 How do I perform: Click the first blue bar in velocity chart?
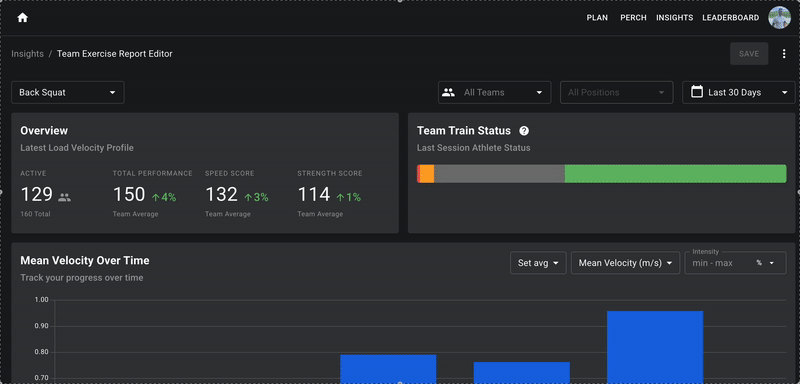tap(388, 369)
